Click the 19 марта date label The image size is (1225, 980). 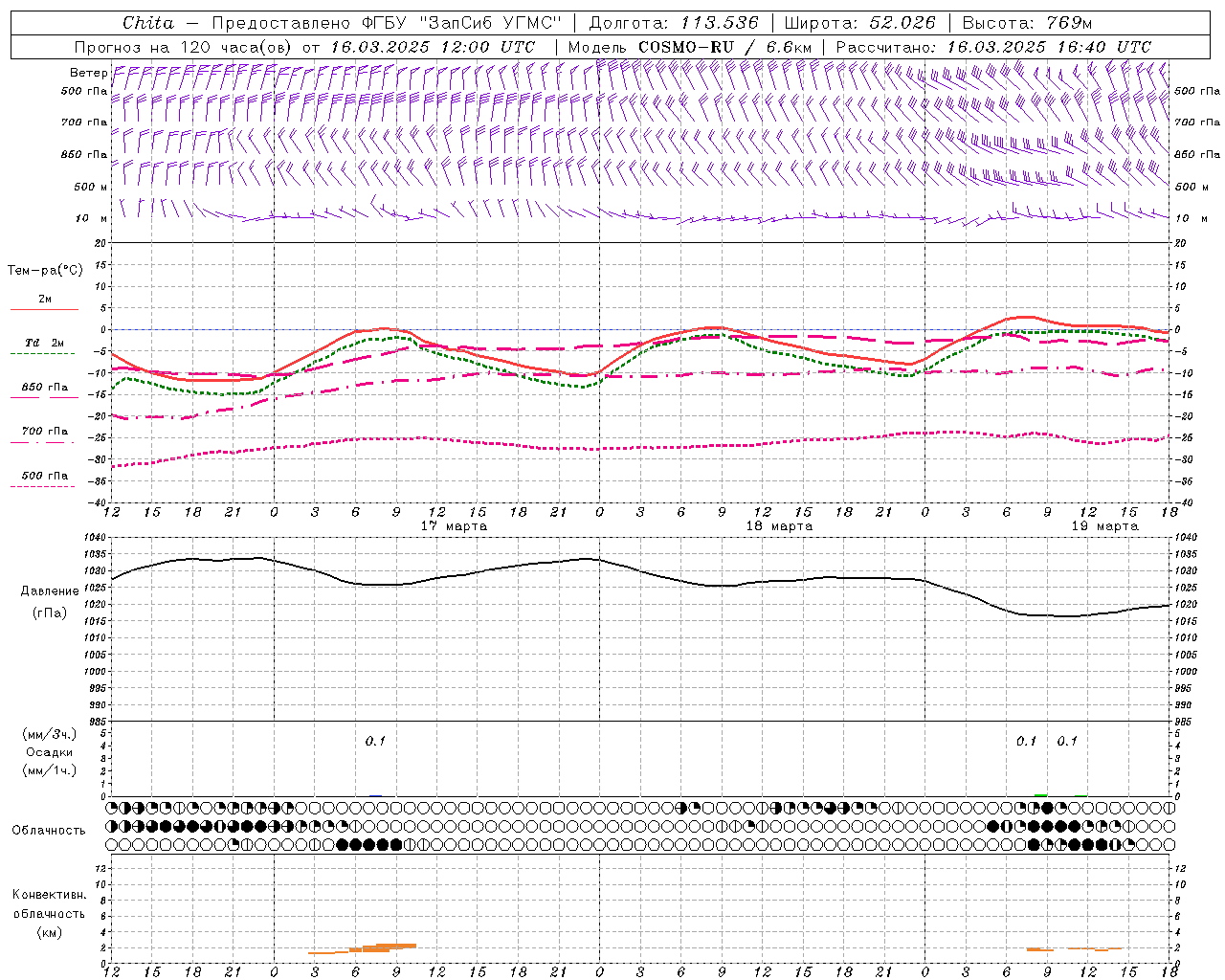pos(1104,526)
